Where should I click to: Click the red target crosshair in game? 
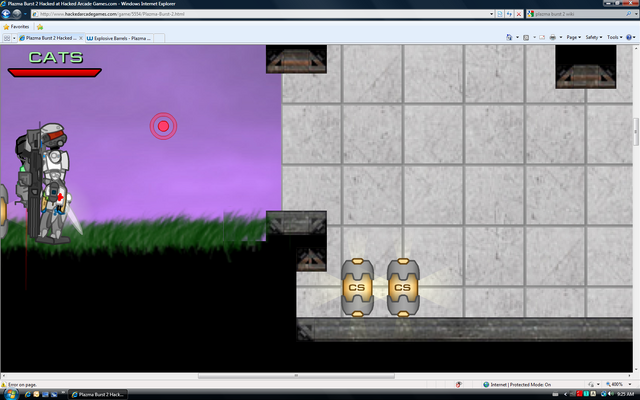tap(163, 126)
